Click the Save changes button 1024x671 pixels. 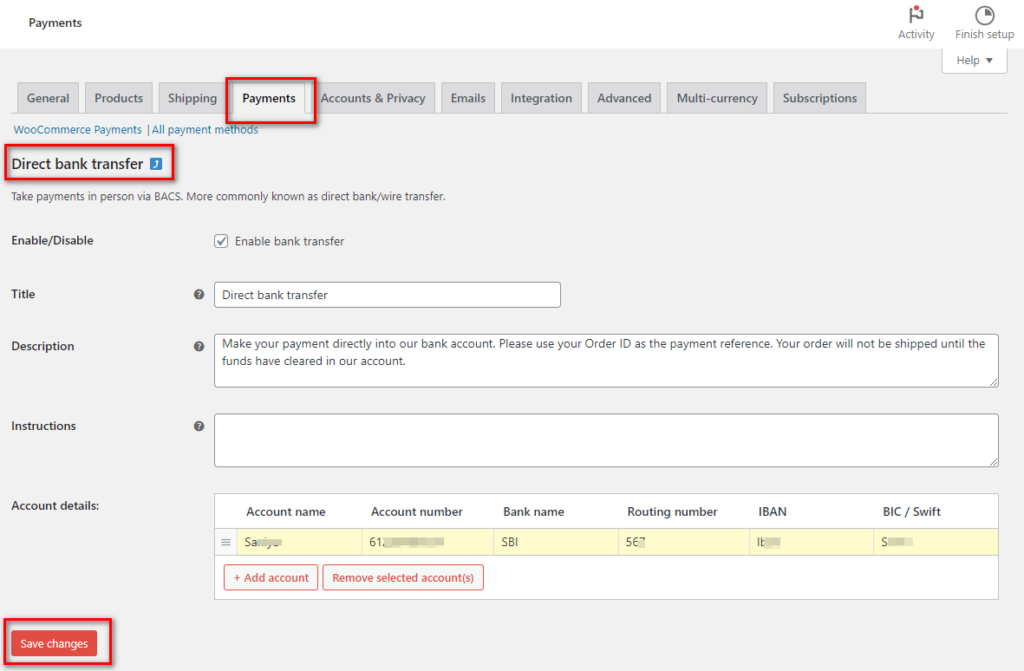point(54,644)
